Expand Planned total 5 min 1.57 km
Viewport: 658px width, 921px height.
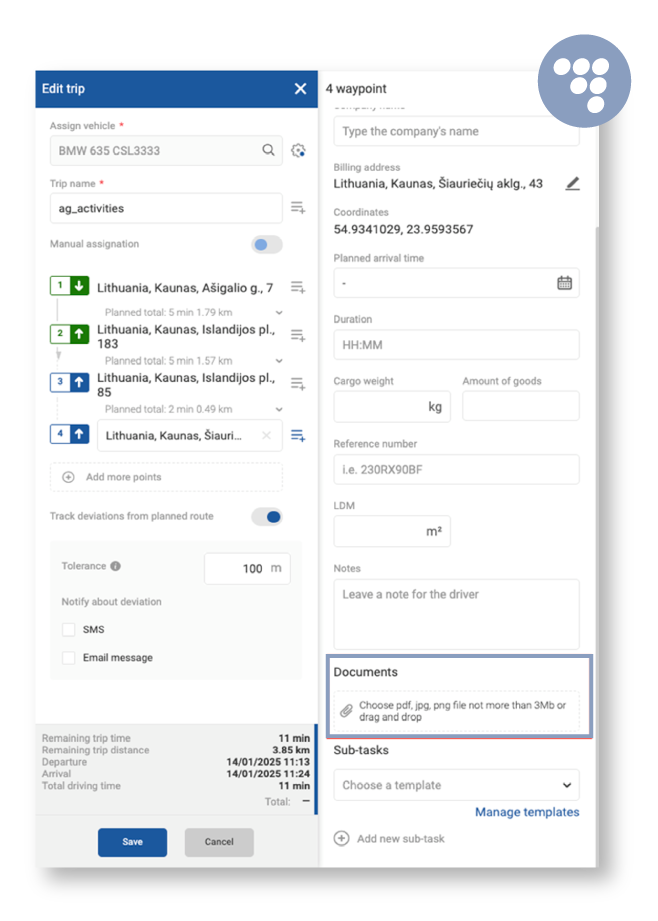coord(279,361)
